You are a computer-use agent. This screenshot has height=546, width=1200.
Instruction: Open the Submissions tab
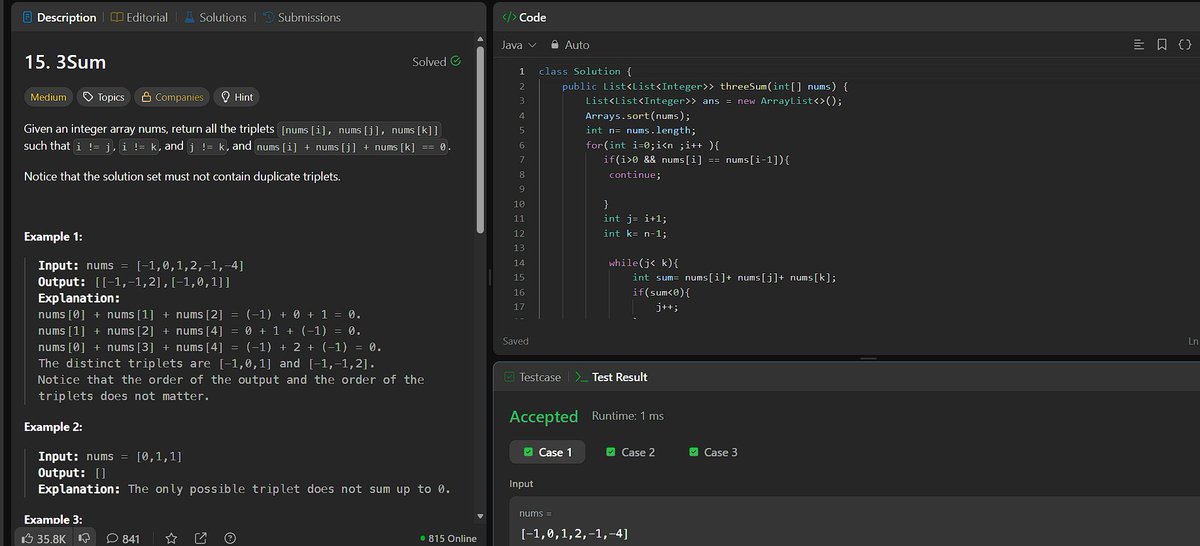pyautogui.click(x=301, y=17)
